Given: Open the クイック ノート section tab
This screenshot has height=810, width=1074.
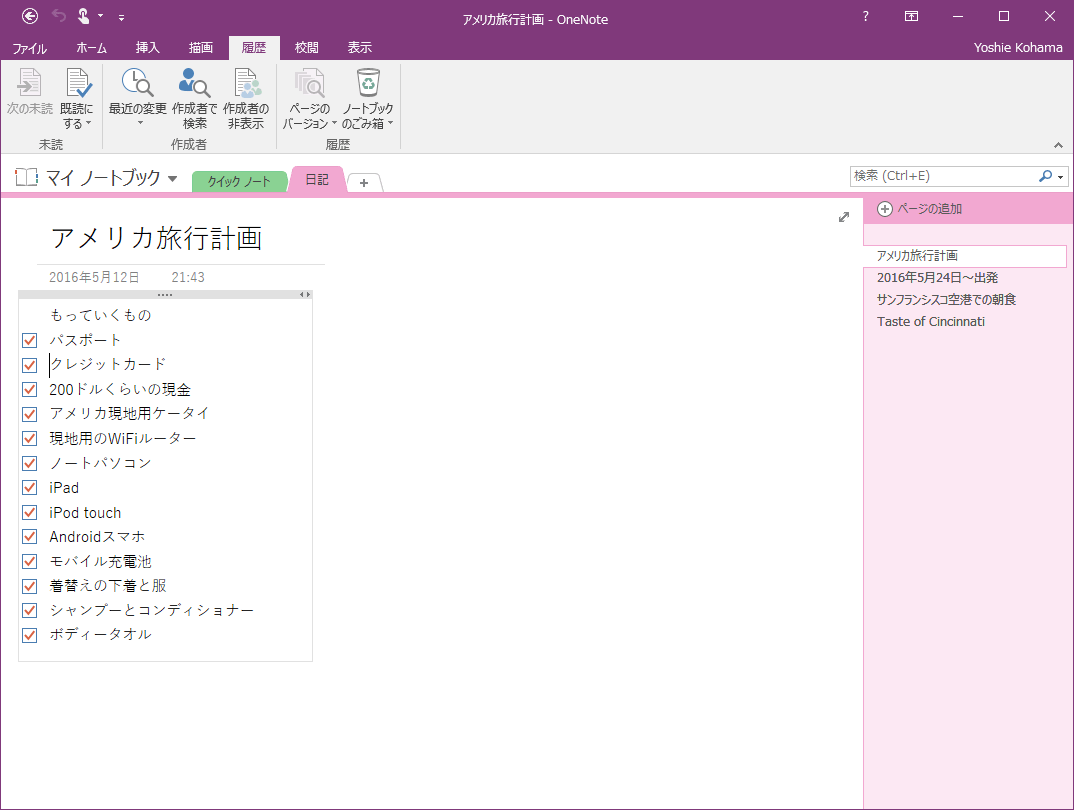Looking at the screenshot, I should tap(239, 181).
